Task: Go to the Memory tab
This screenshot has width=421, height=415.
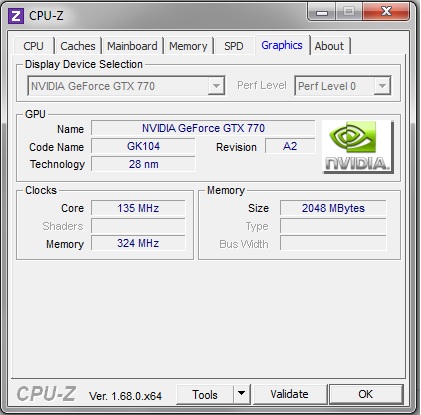Action: click(x=188, y=46)
